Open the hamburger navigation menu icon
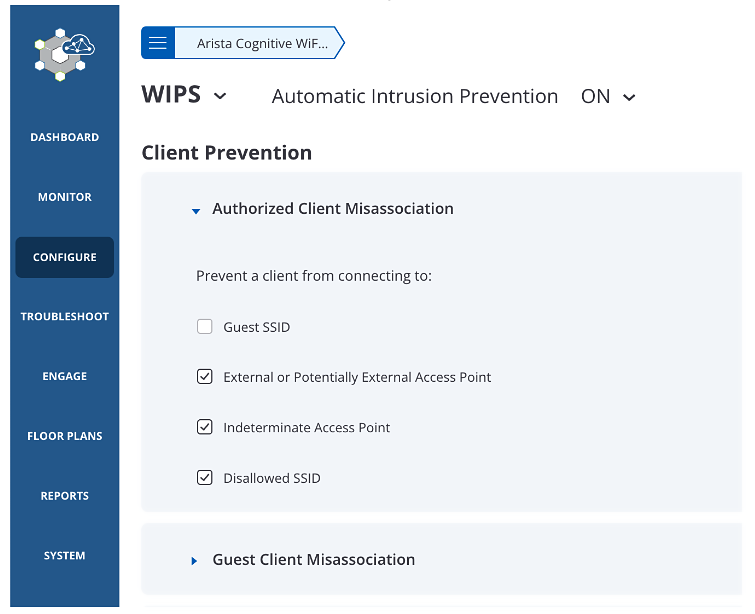Image resolution: width=755 pixels, height=614 pixels. click(x=158, y=43)
